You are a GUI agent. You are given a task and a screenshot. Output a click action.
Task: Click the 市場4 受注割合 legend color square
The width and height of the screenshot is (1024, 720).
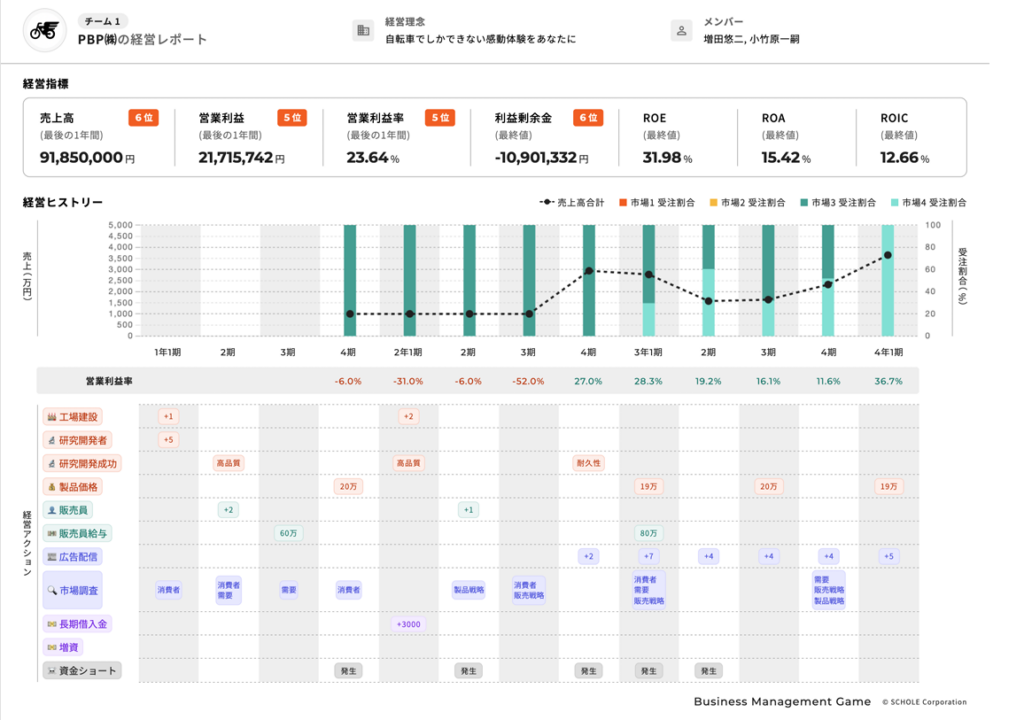tap(894, 202)
